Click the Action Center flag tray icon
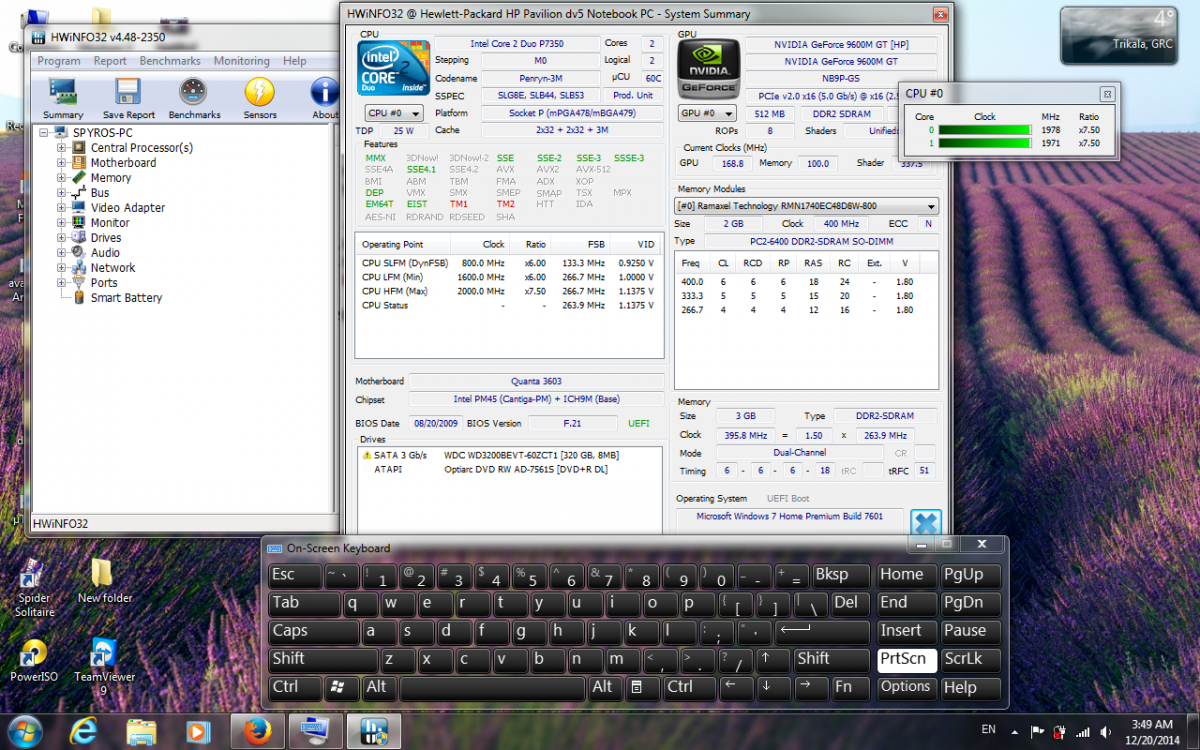The image size is (1200, 750). pyautogui.click(x=1037, y=732)
